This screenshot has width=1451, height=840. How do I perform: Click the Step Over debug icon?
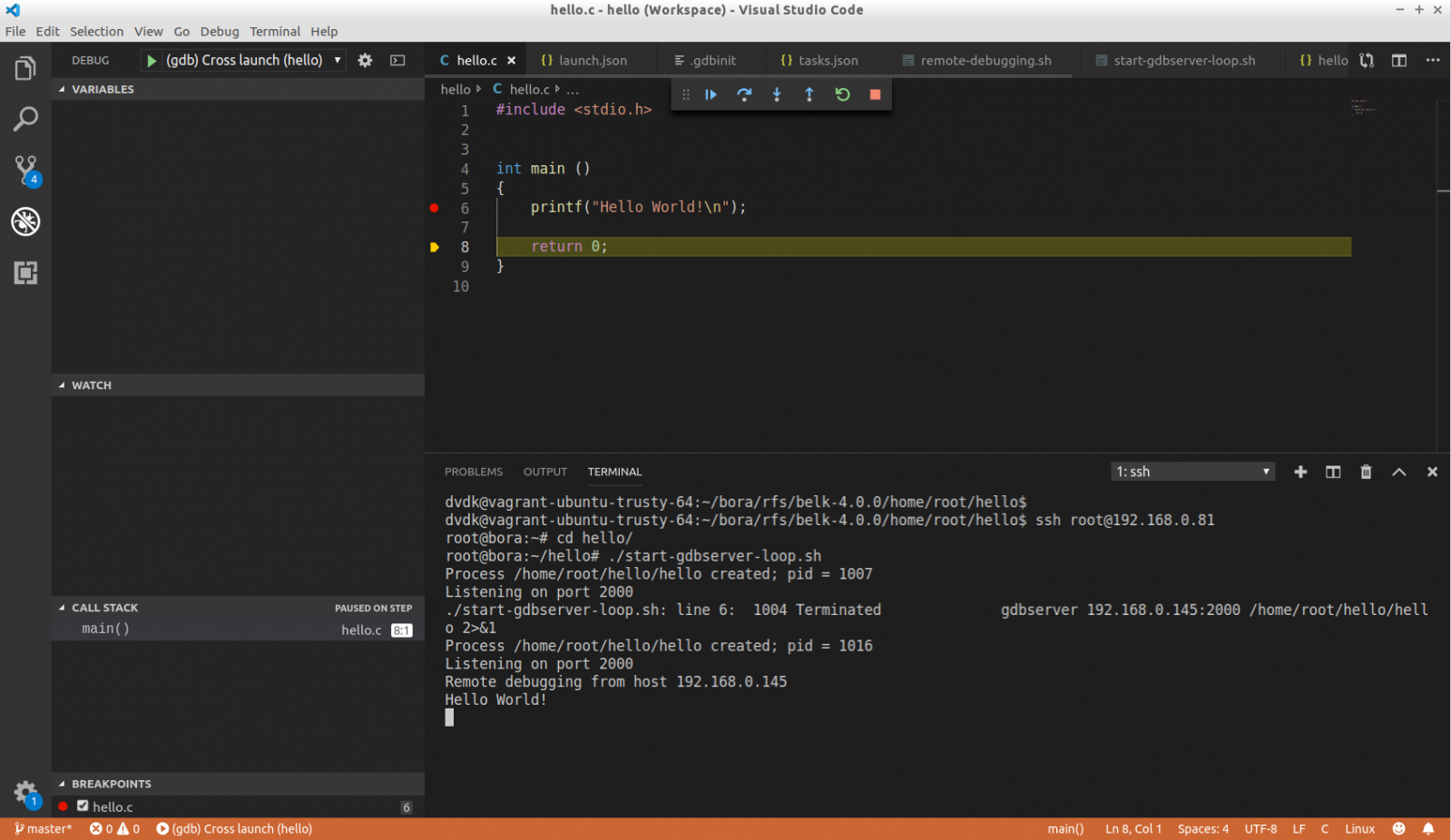(x=744, y=94)
